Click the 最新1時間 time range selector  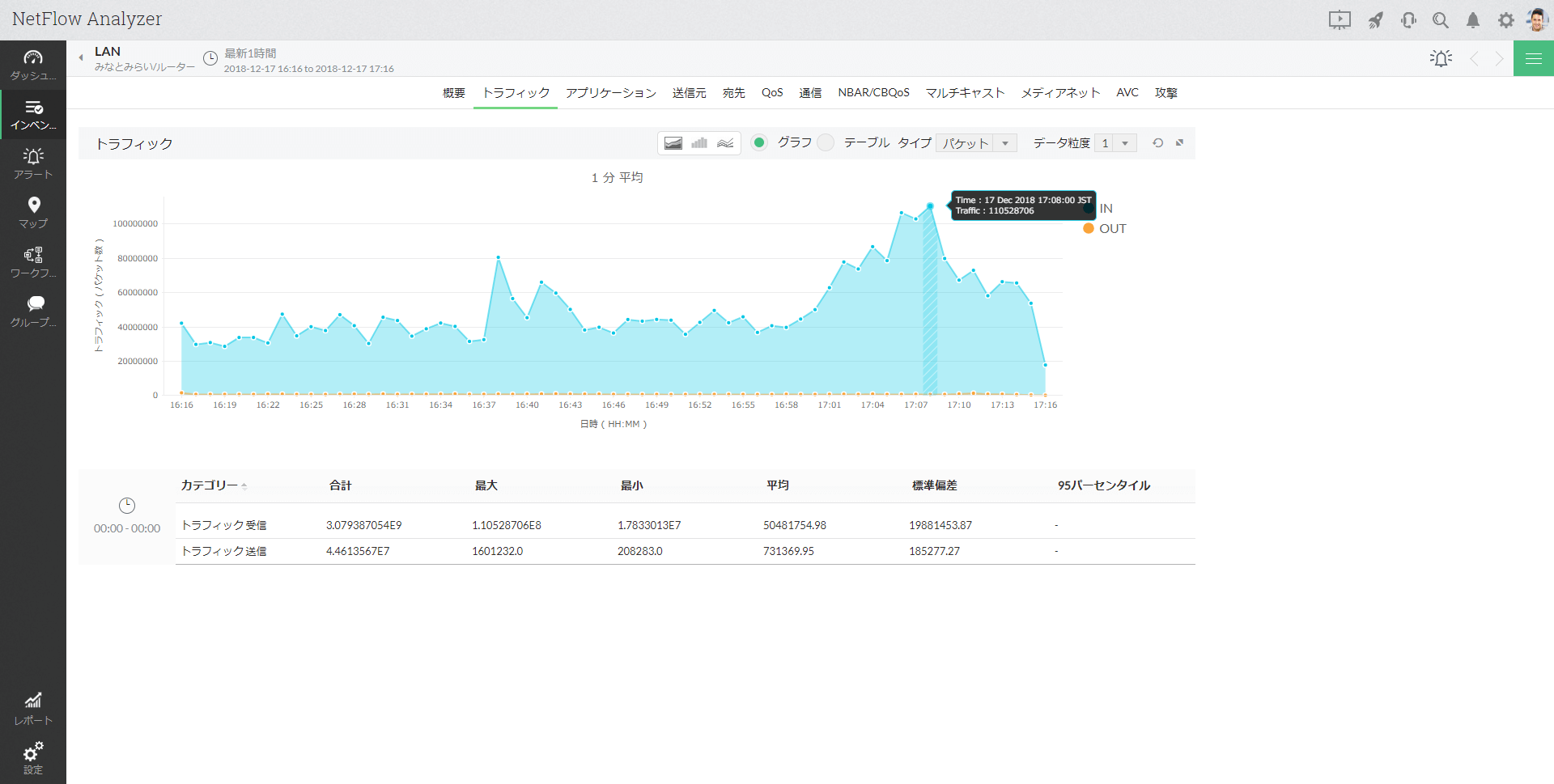pos(250,53)
